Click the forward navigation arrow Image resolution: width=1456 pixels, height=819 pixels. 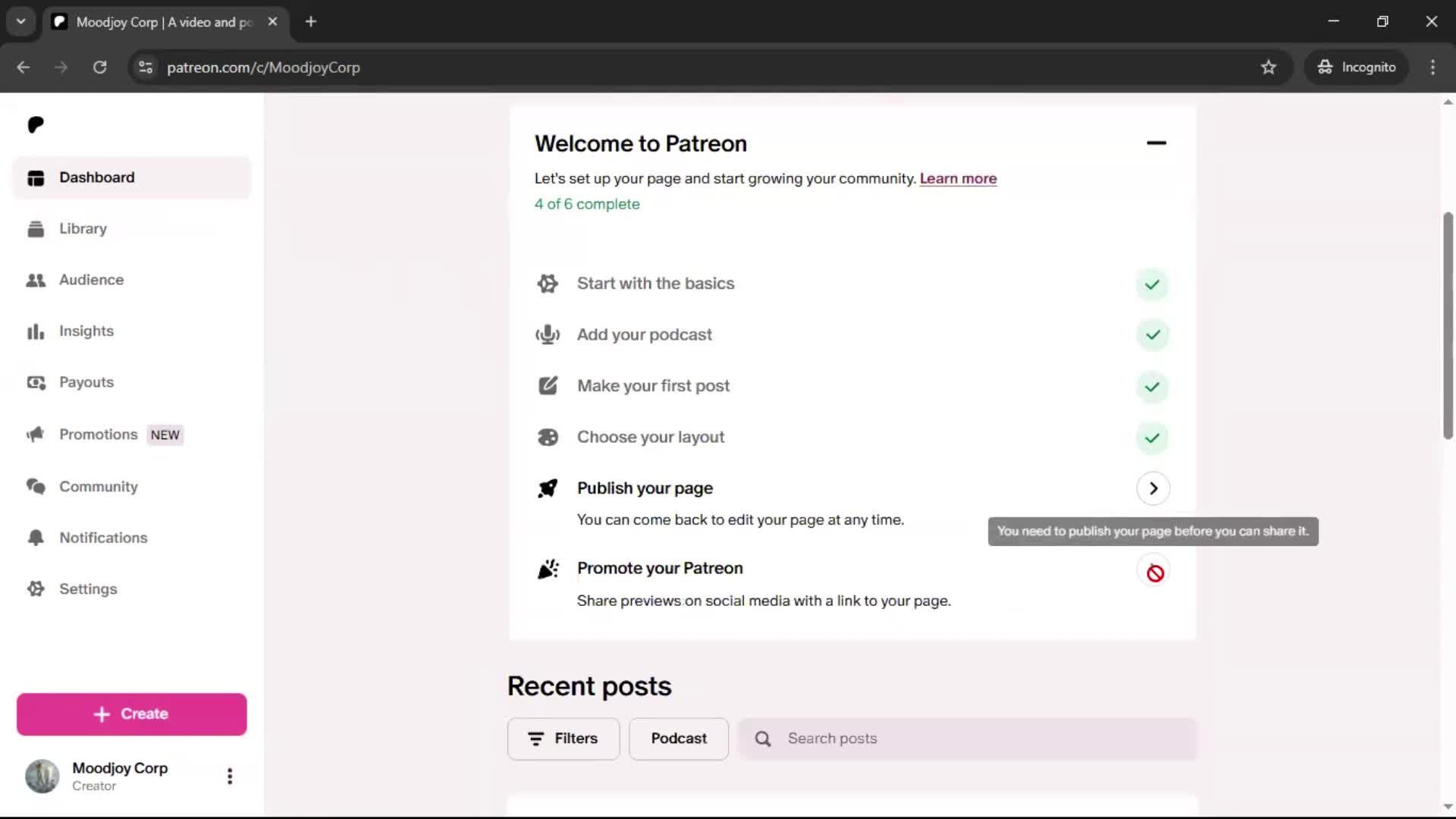click(x=61, y=67)
